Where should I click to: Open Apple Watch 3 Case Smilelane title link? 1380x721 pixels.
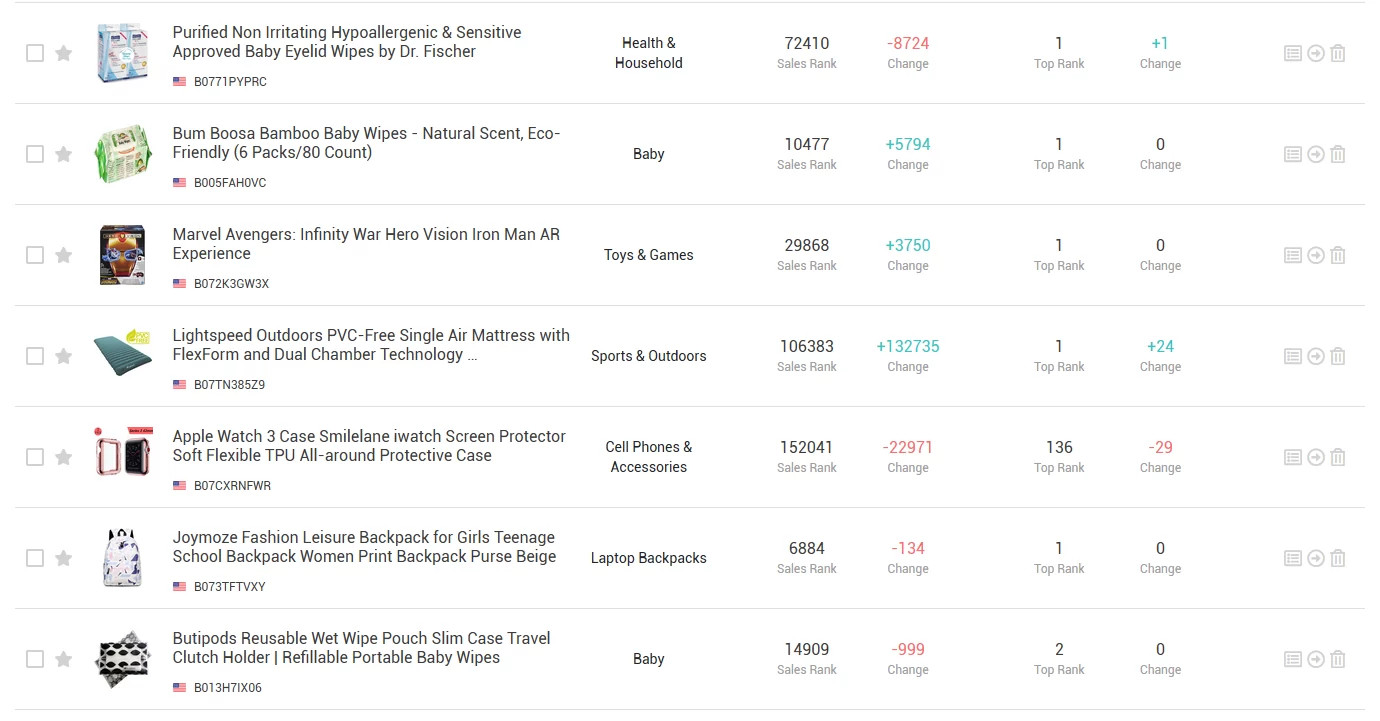coord(369,446)
